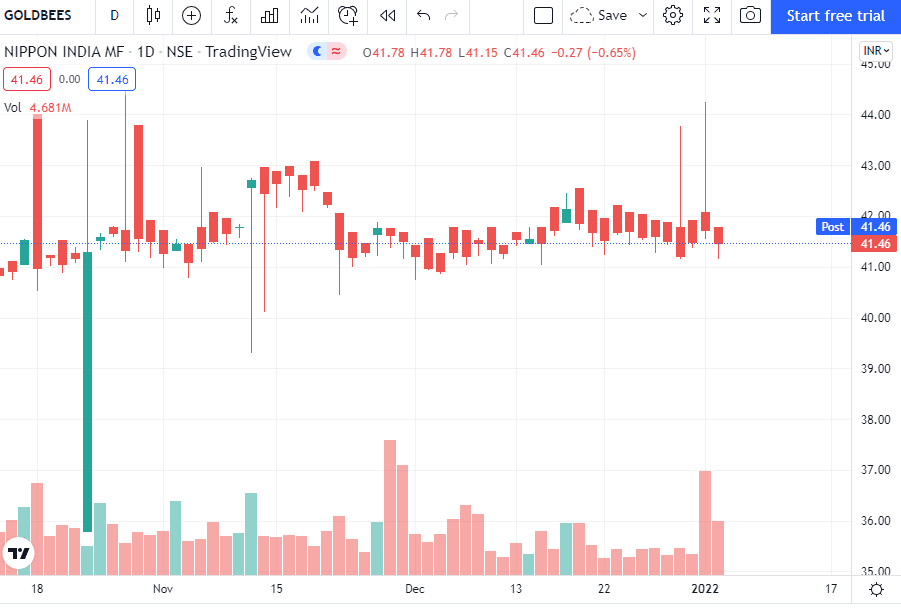
Task: Toggle fullscreen mode
Action: pyautogui.click(x=712, y=15)
